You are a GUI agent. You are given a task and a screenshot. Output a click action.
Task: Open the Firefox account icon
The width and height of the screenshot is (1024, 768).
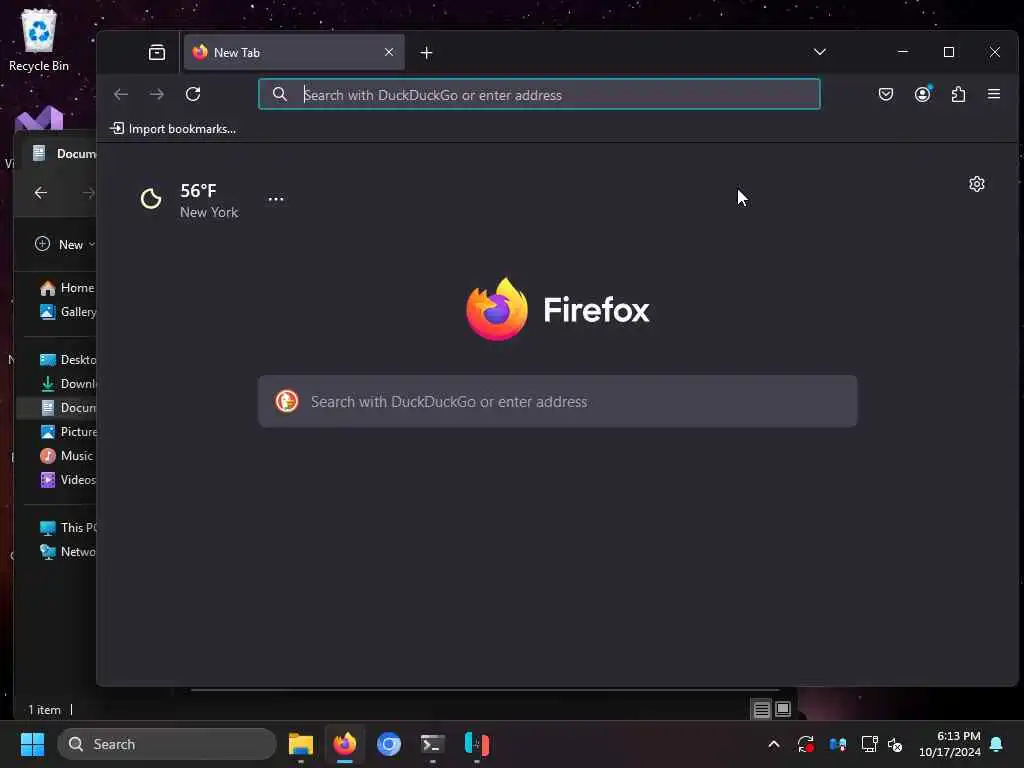click(922, 95)
